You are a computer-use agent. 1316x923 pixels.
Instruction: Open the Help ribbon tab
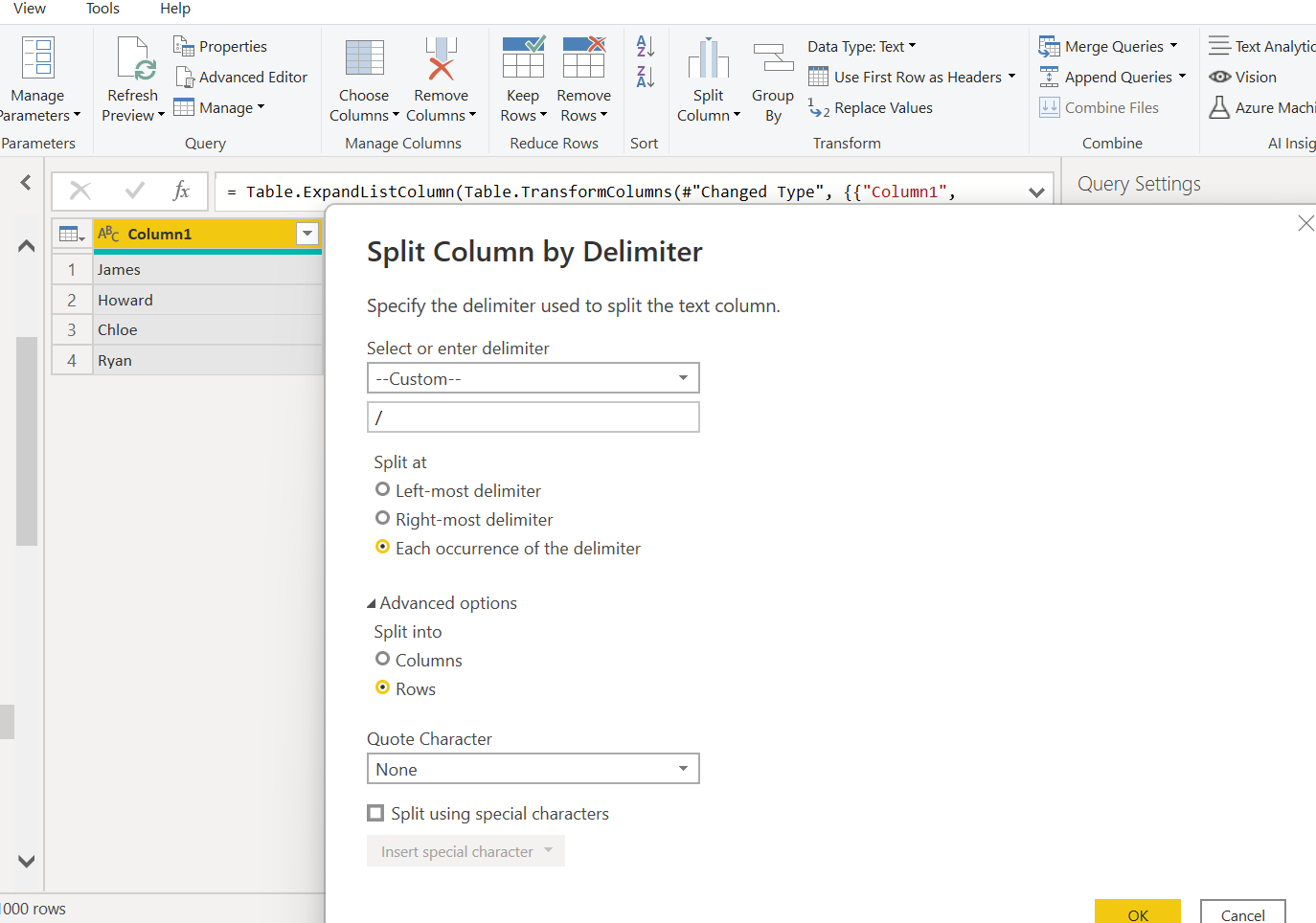click(x=175, y=9)
